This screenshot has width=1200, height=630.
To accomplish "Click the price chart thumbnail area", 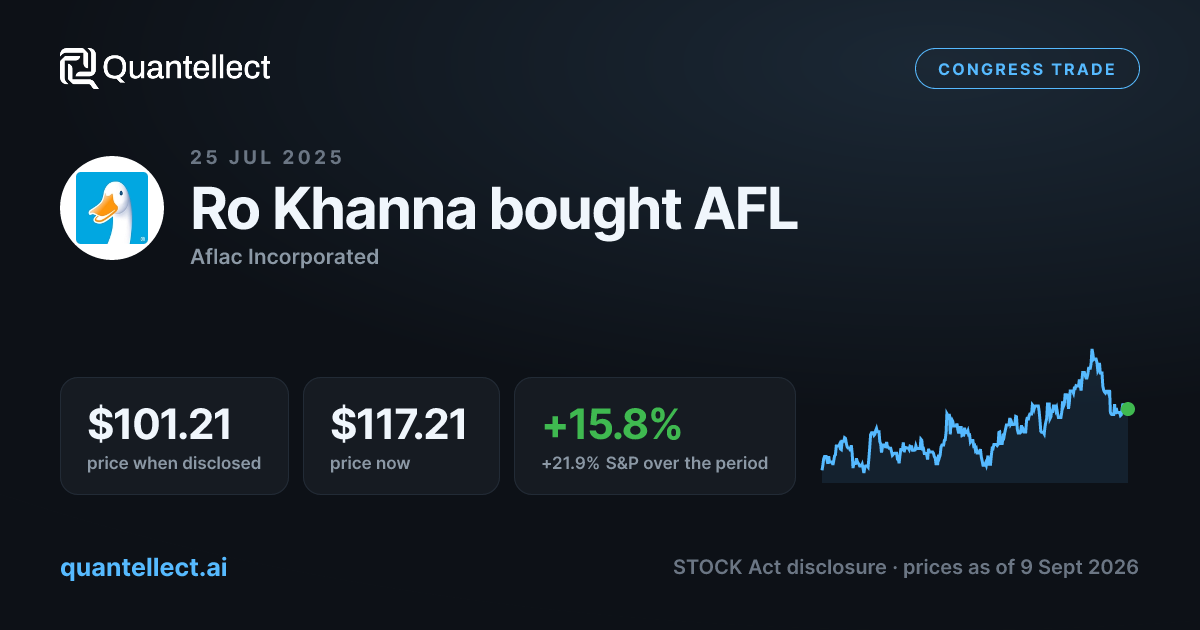I will coord(975,416).
